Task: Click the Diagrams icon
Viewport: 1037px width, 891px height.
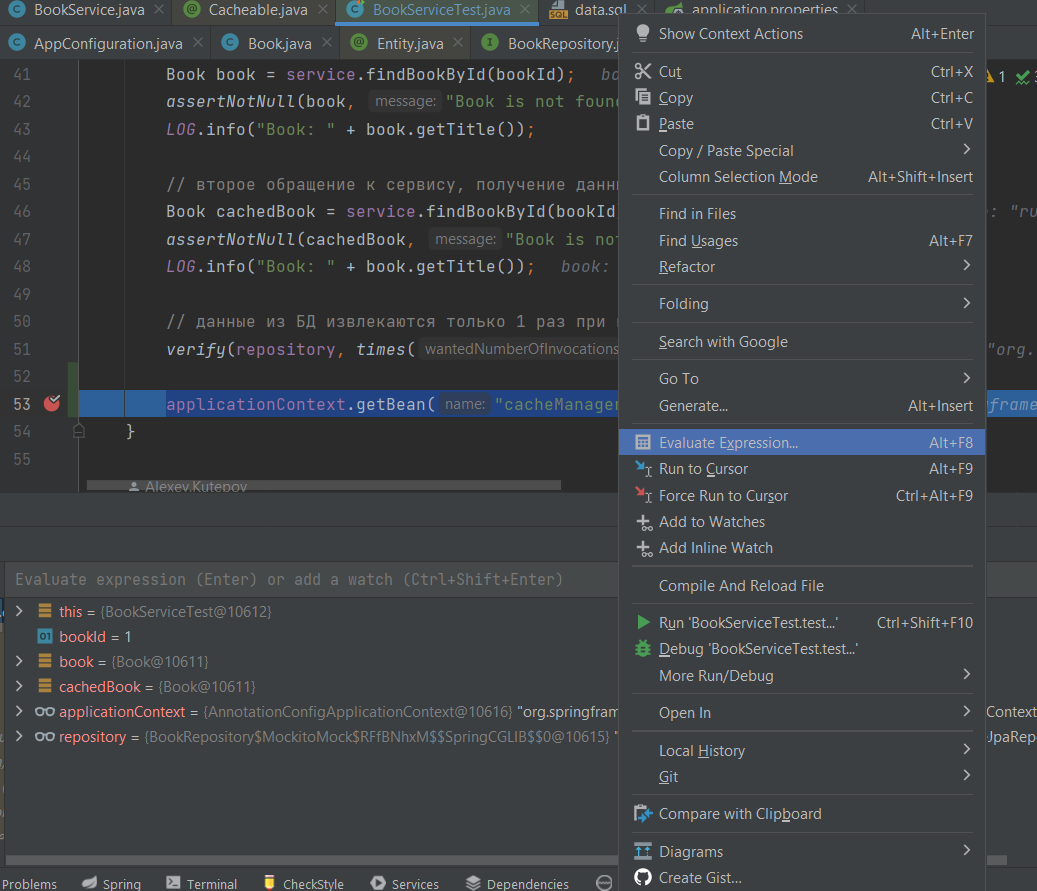Action: [x=642, y=851]
